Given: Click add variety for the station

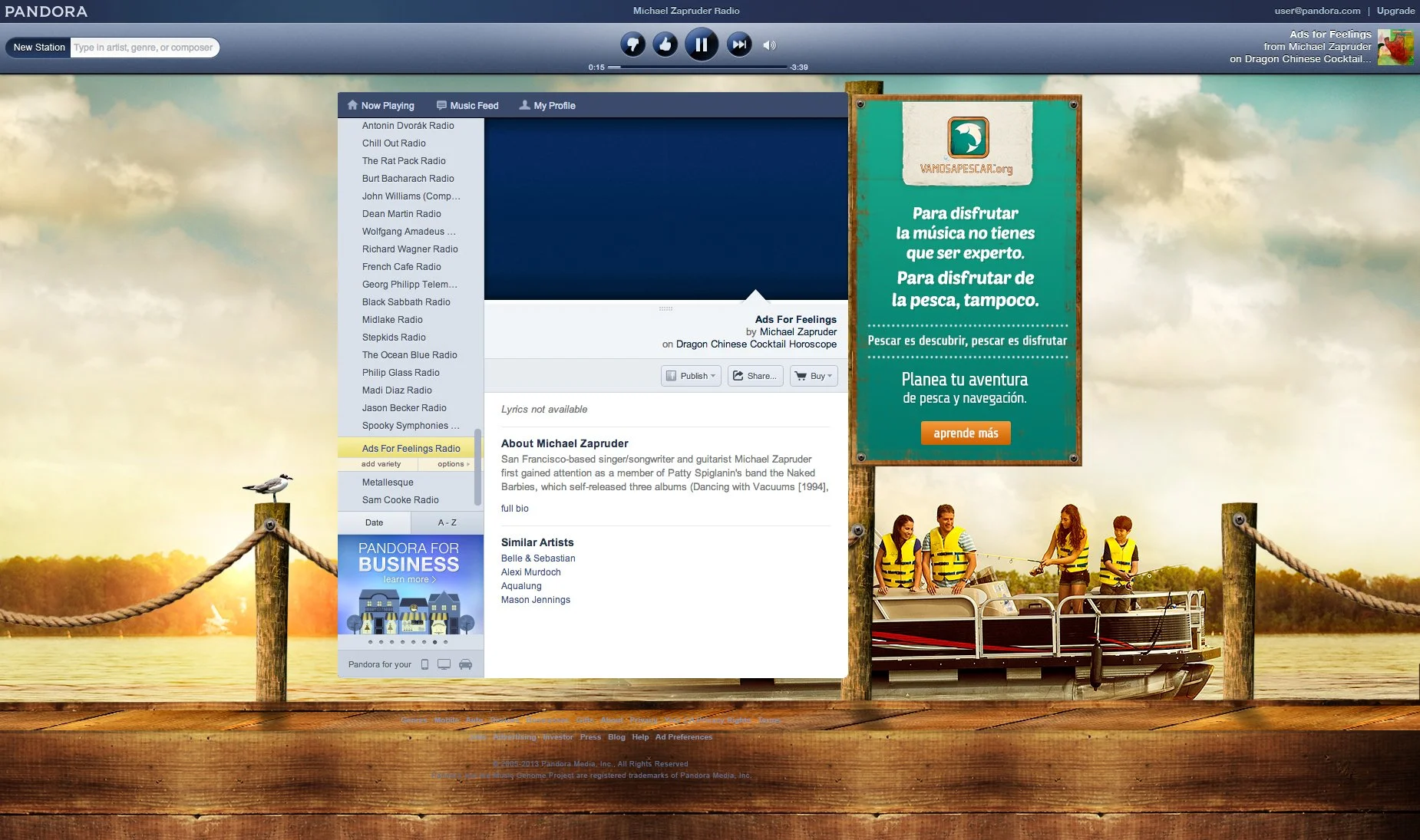Looking at the screenshot, I should pos(381,464).
